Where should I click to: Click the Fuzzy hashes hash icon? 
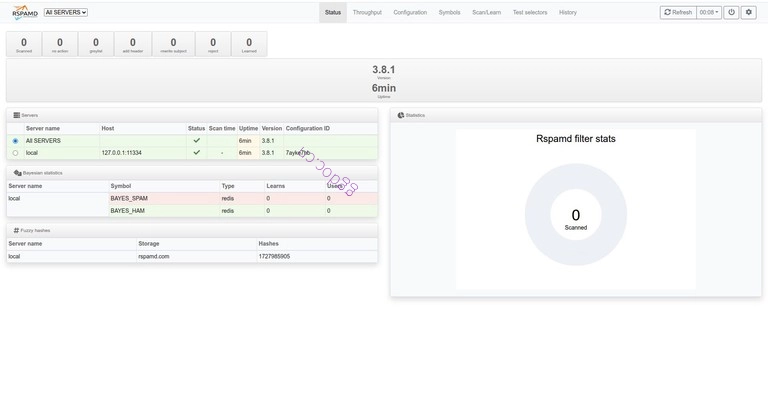tap(16, 230)
